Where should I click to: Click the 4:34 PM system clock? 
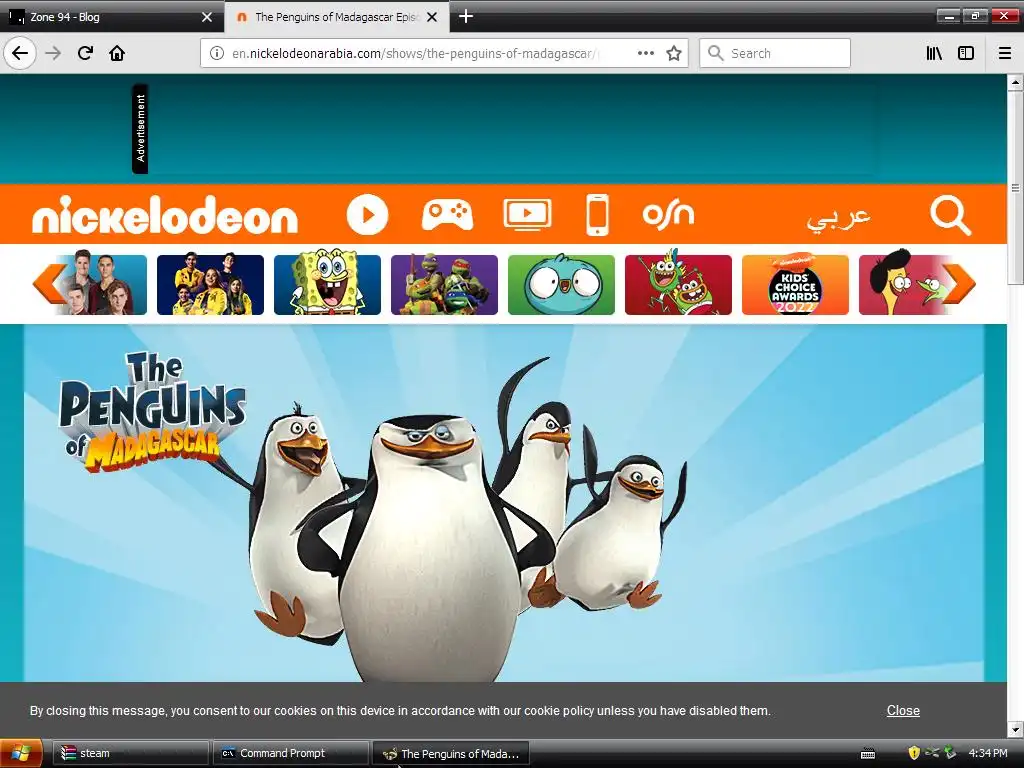(x=987, y=753)
